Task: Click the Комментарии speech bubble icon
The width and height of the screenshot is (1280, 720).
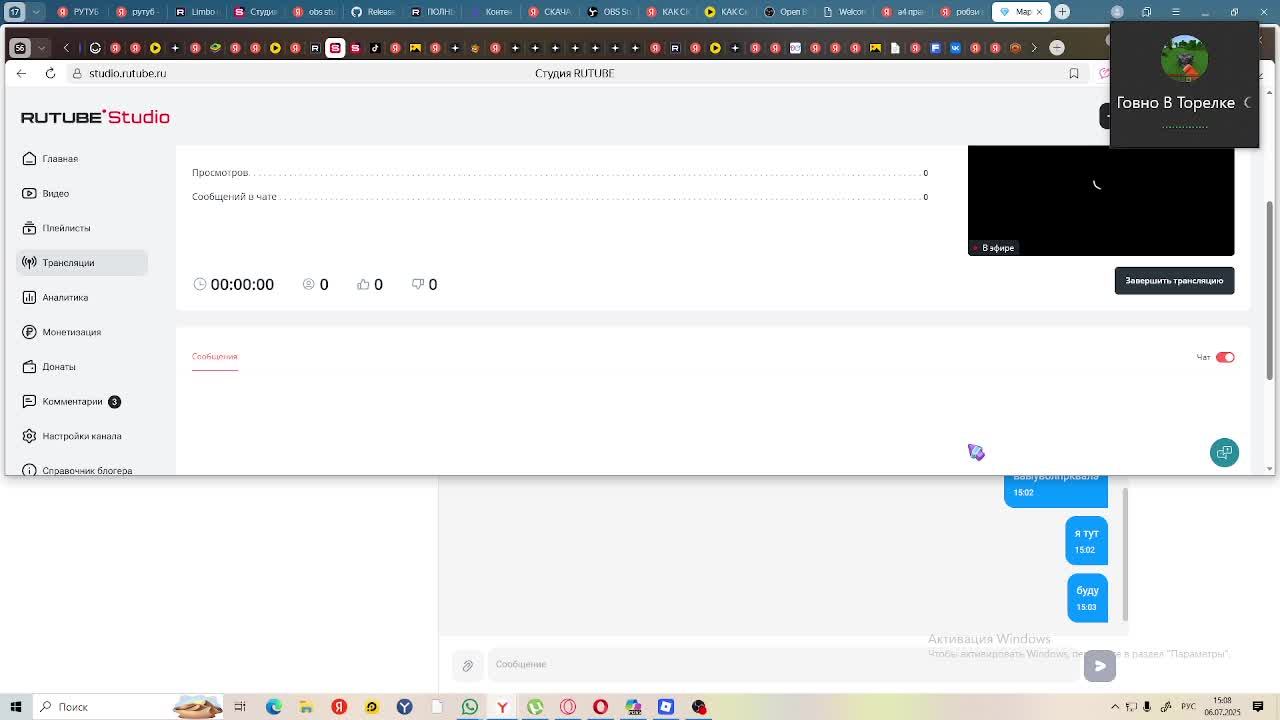Action: tap(29, 401)
